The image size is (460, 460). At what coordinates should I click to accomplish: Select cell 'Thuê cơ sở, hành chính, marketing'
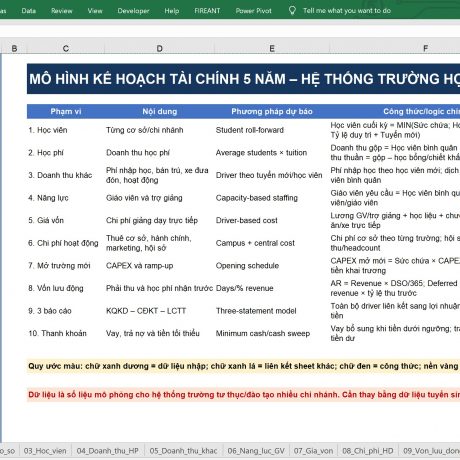160,243
